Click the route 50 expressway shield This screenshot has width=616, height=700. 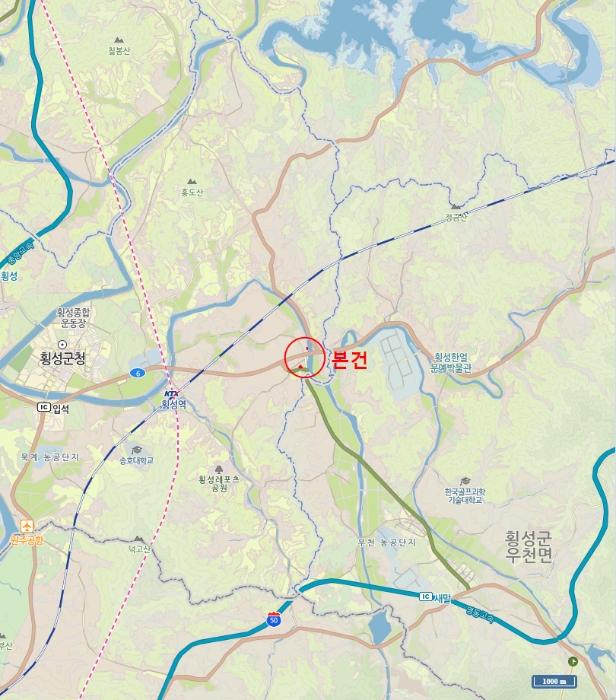(274, 620)
